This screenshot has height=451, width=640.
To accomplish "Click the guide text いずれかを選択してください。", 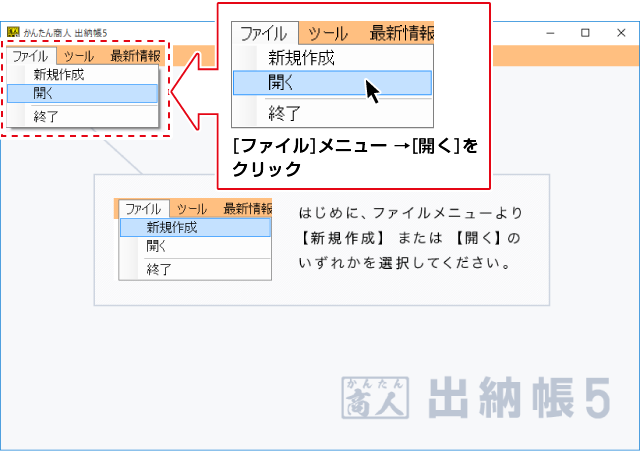I will coord(404,262).
